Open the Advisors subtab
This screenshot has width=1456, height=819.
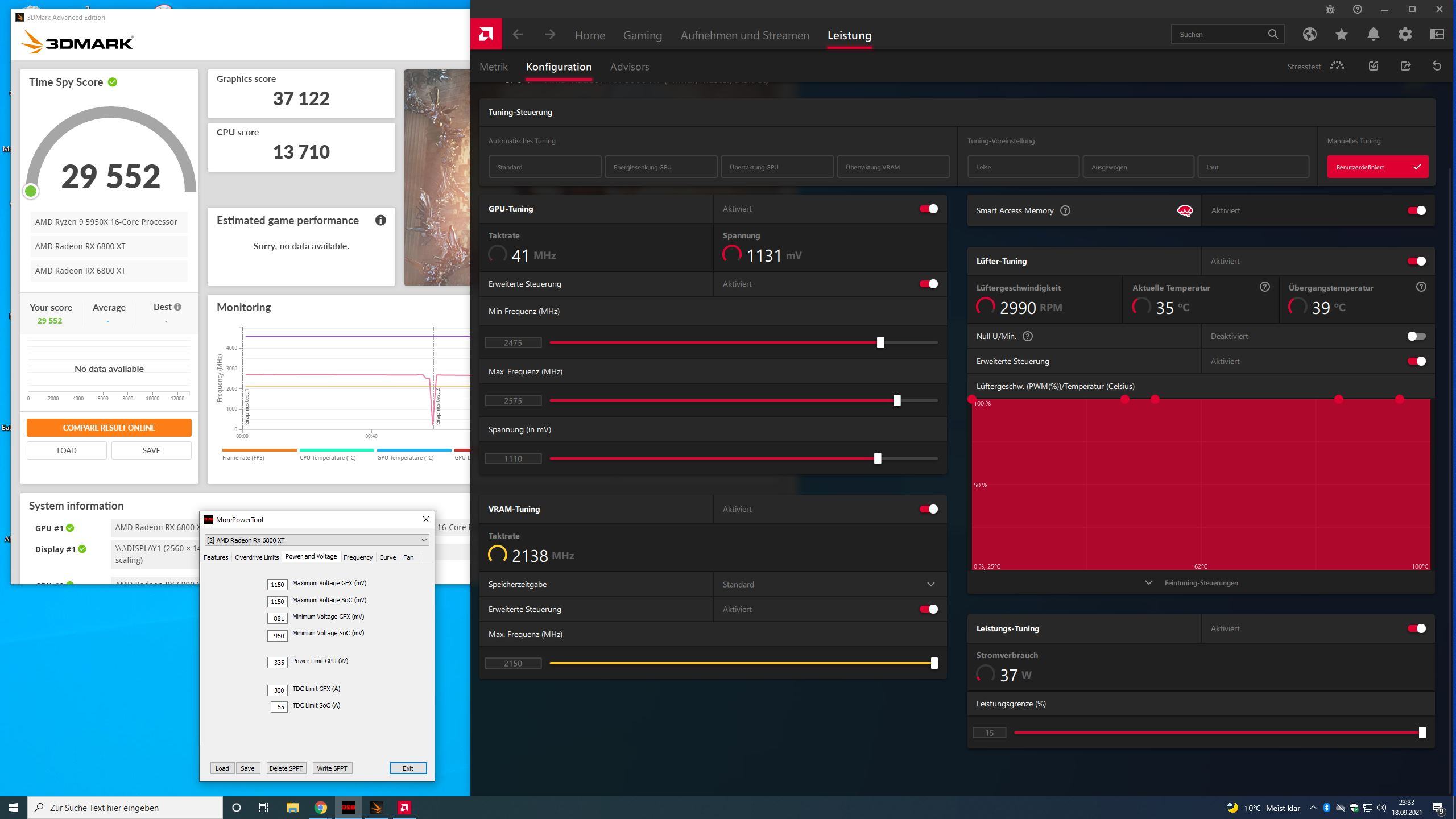tap(629, 67)
